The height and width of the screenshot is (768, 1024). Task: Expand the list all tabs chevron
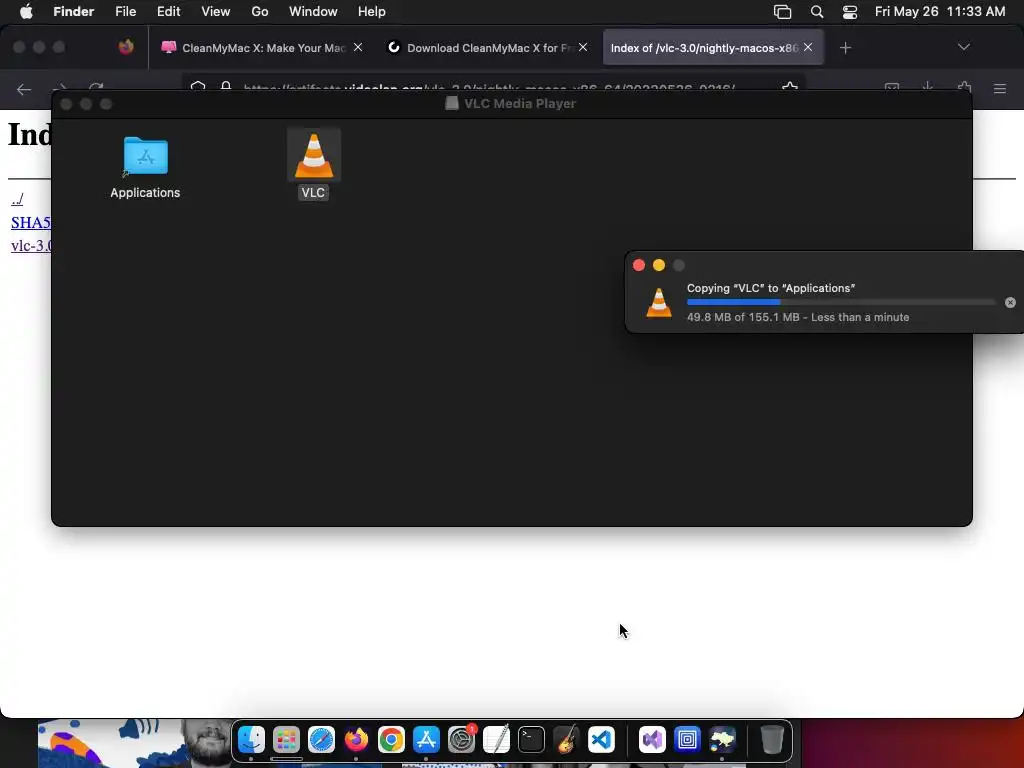click(x=963, y=47)
